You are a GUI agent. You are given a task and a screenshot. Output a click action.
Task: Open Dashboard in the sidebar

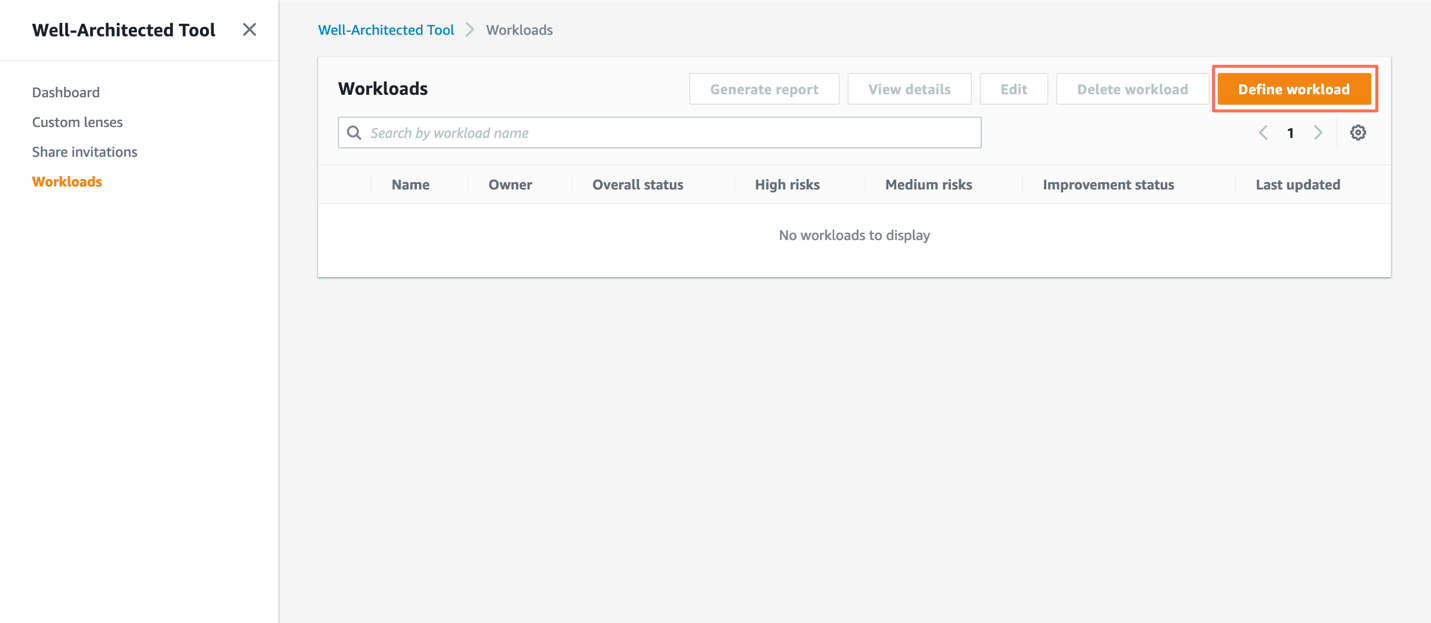click(66, 92)
